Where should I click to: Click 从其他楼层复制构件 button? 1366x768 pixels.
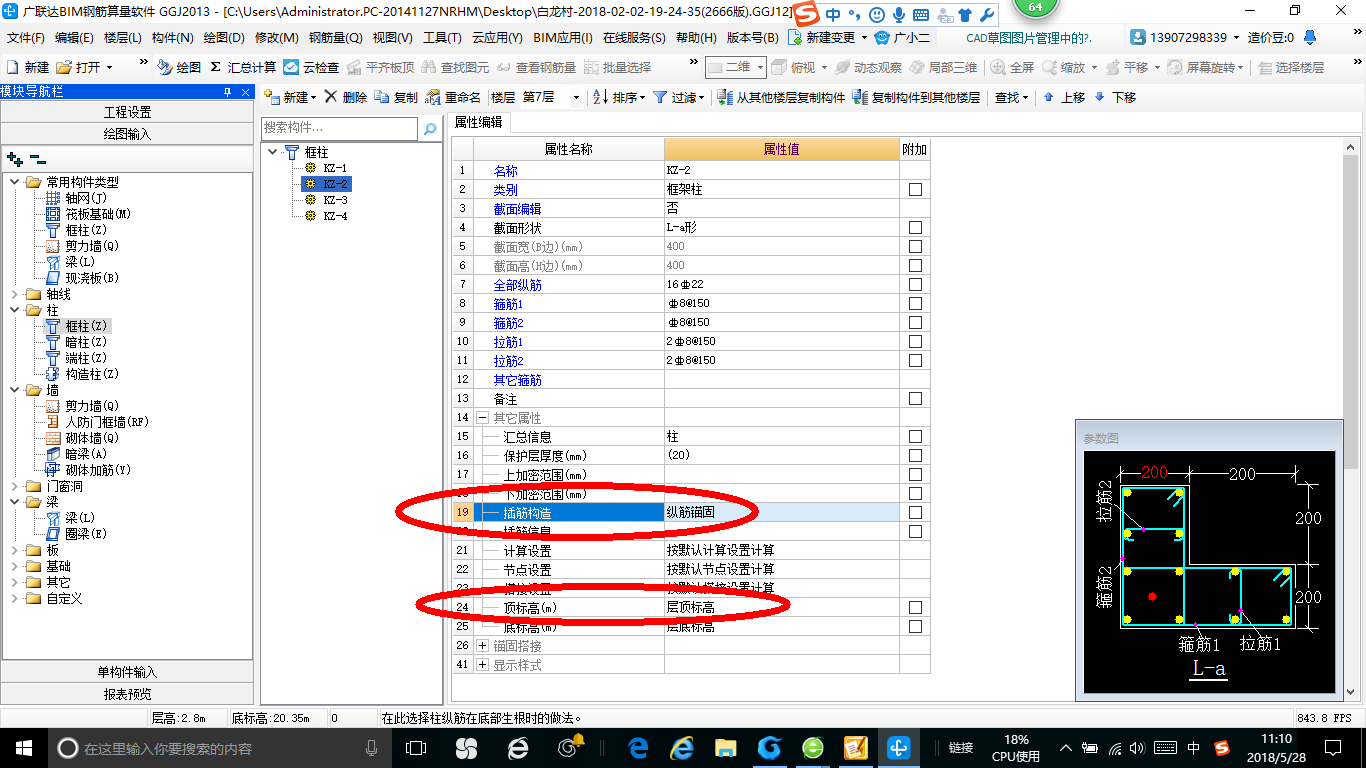pyautogui.click(x=781, y=97)
